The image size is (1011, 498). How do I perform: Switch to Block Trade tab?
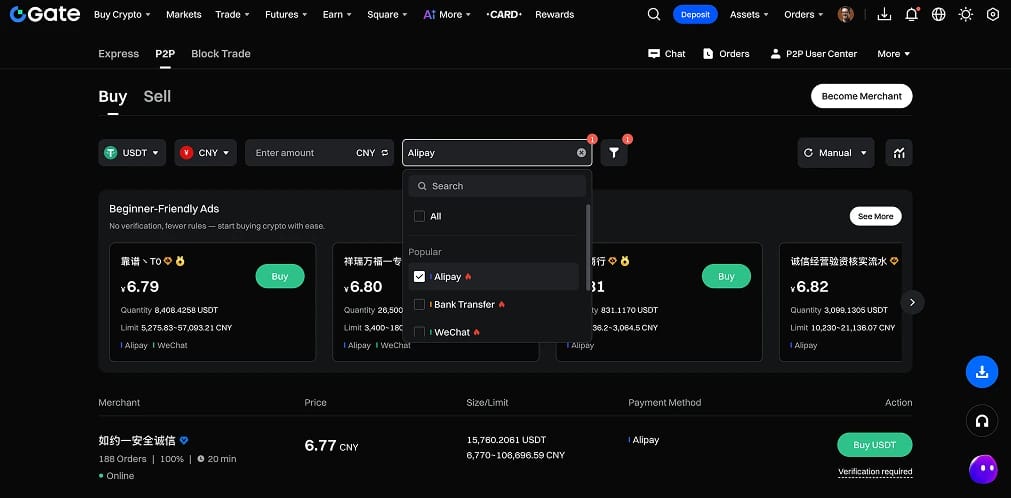tap(221, 54)
